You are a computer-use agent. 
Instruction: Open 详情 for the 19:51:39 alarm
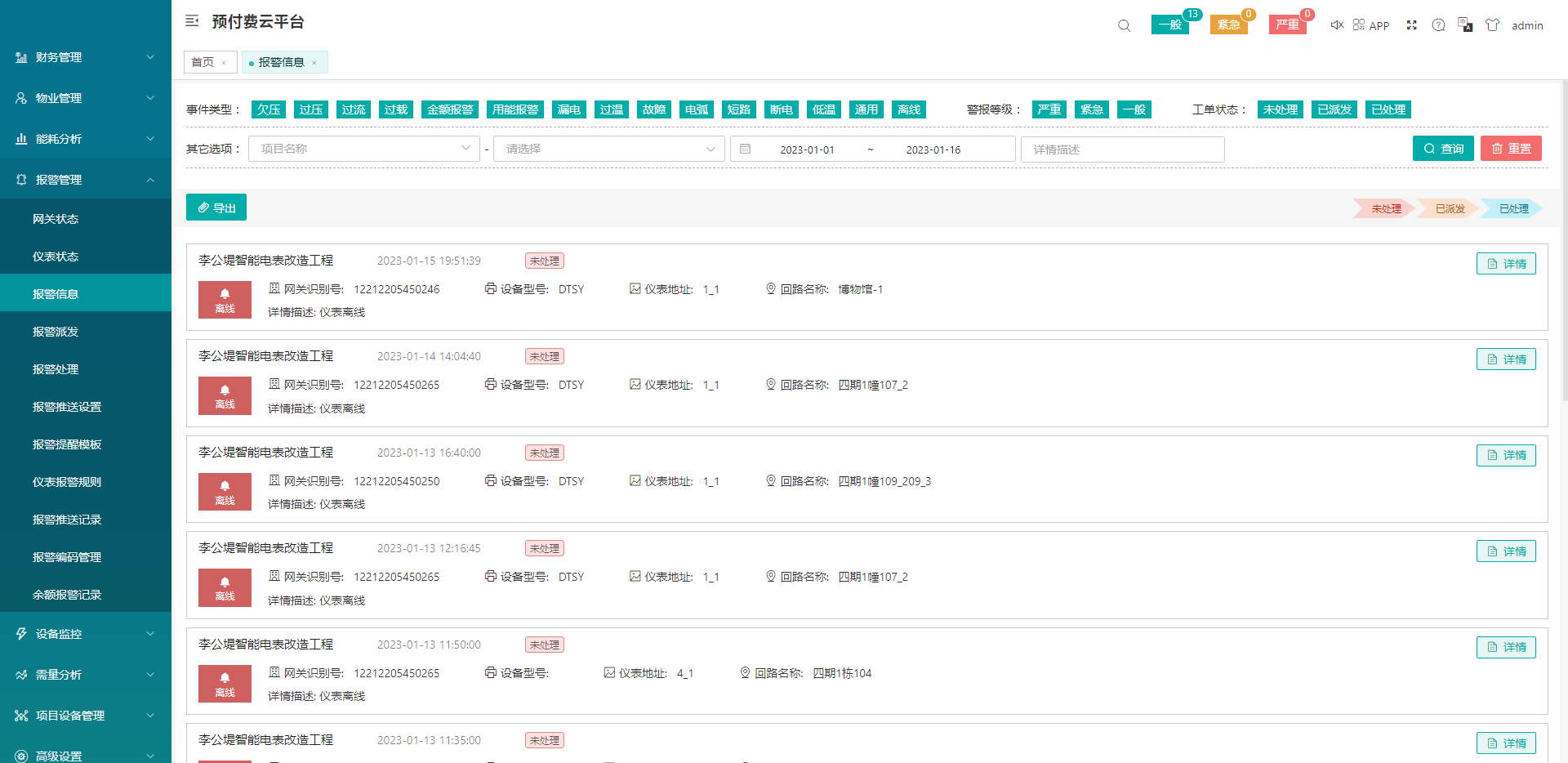click(x=1506, y=264)
